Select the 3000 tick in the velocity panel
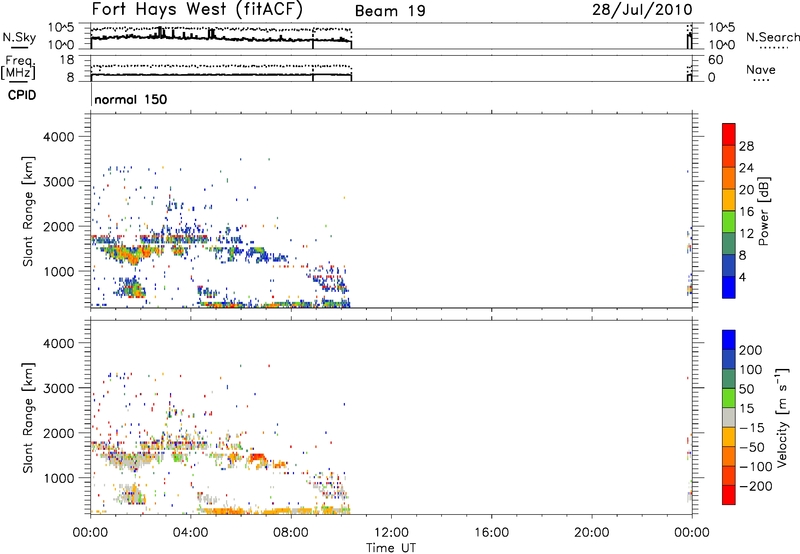Viewport: 800px width, 554px height. pos(58,388)
